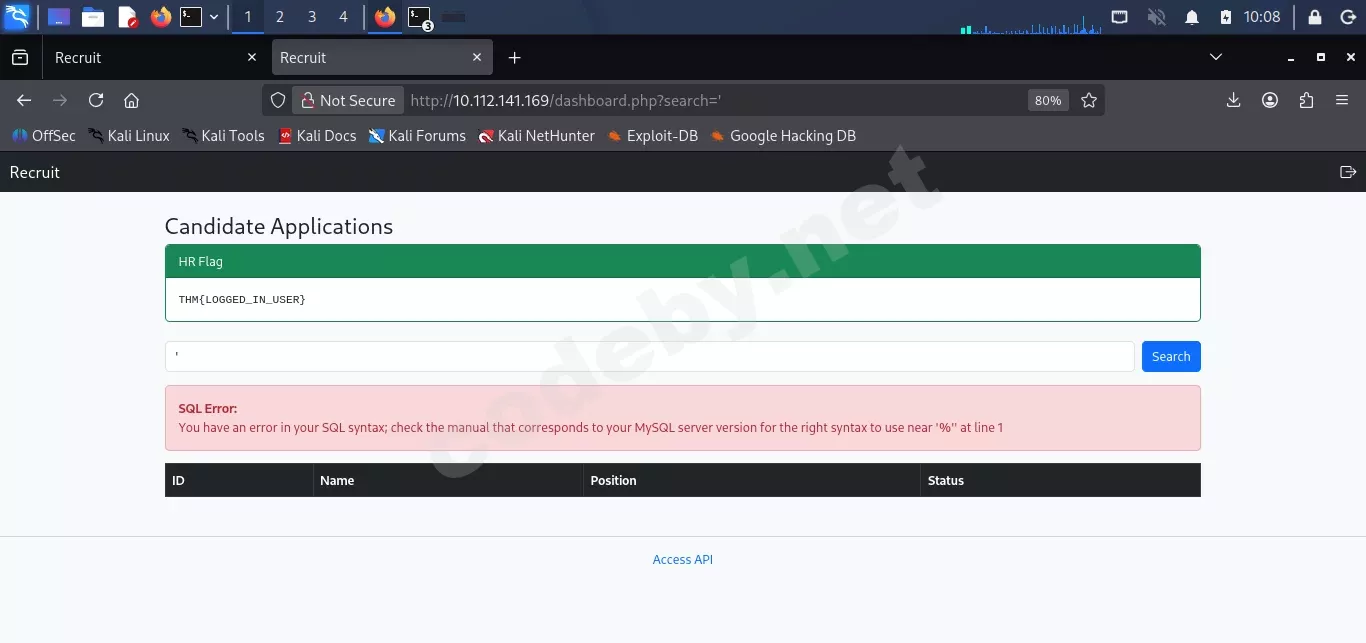Screen dimensions: 1366x643
Task: Close the first Recruit tab
Action: (252, 58)
